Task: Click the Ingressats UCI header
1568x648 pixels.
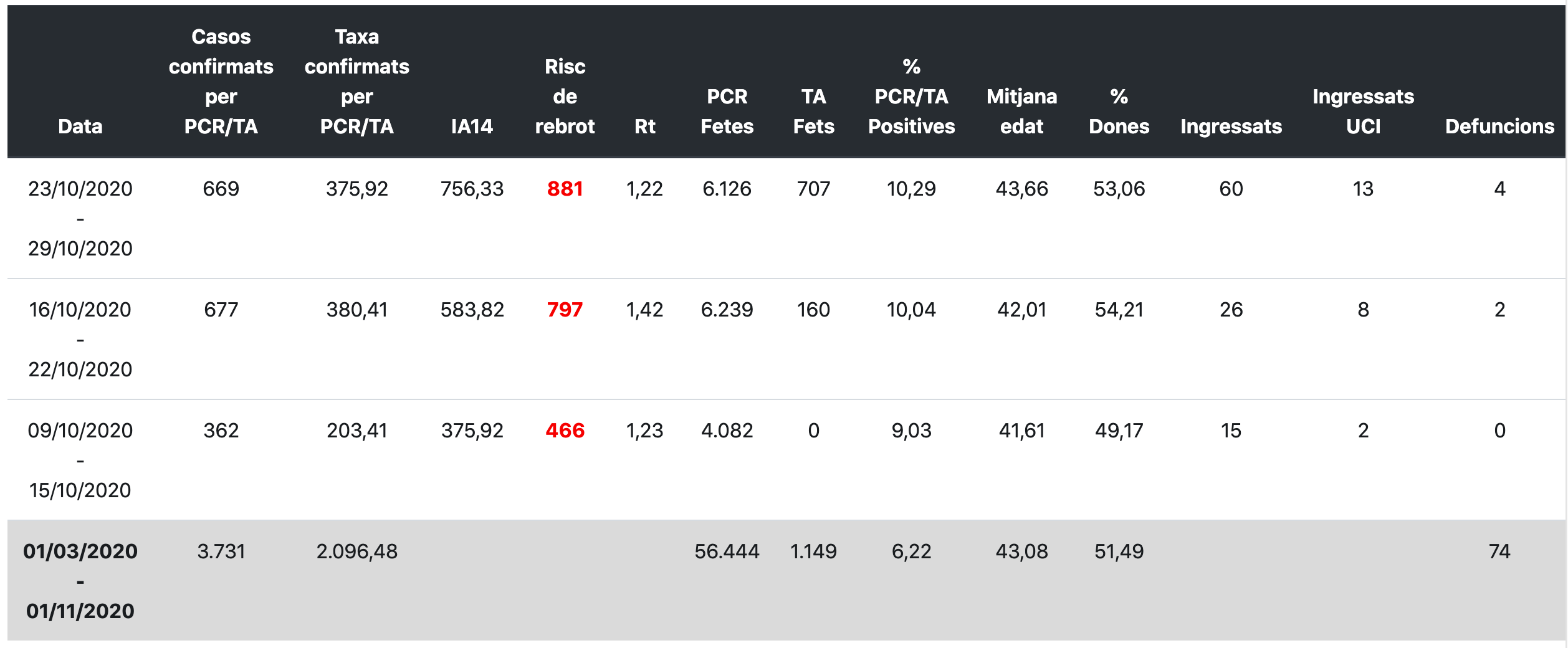Action: (x=1363, y=112)
